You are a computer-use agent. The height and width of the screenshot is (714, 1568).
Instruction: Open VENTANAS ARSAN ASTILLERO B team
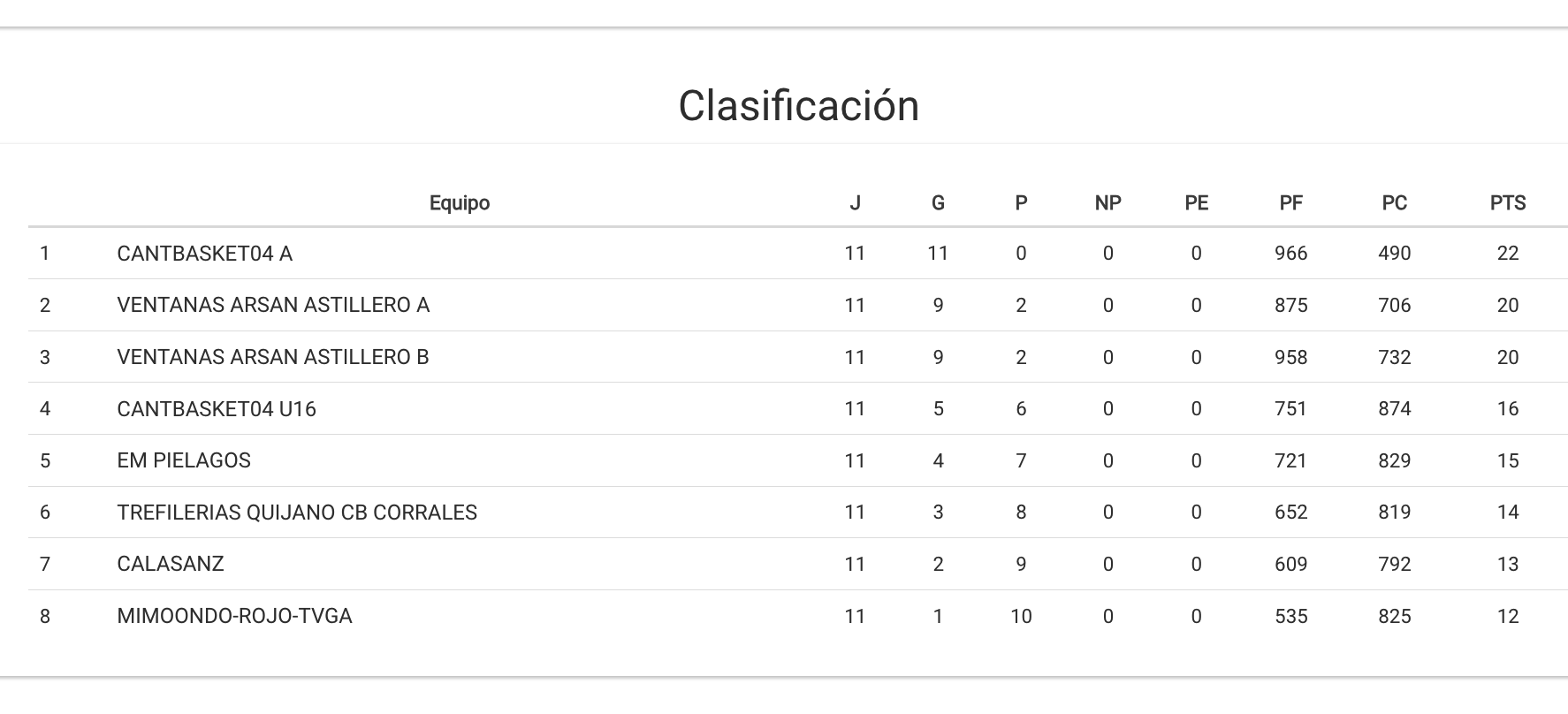[x=272, y=357]
